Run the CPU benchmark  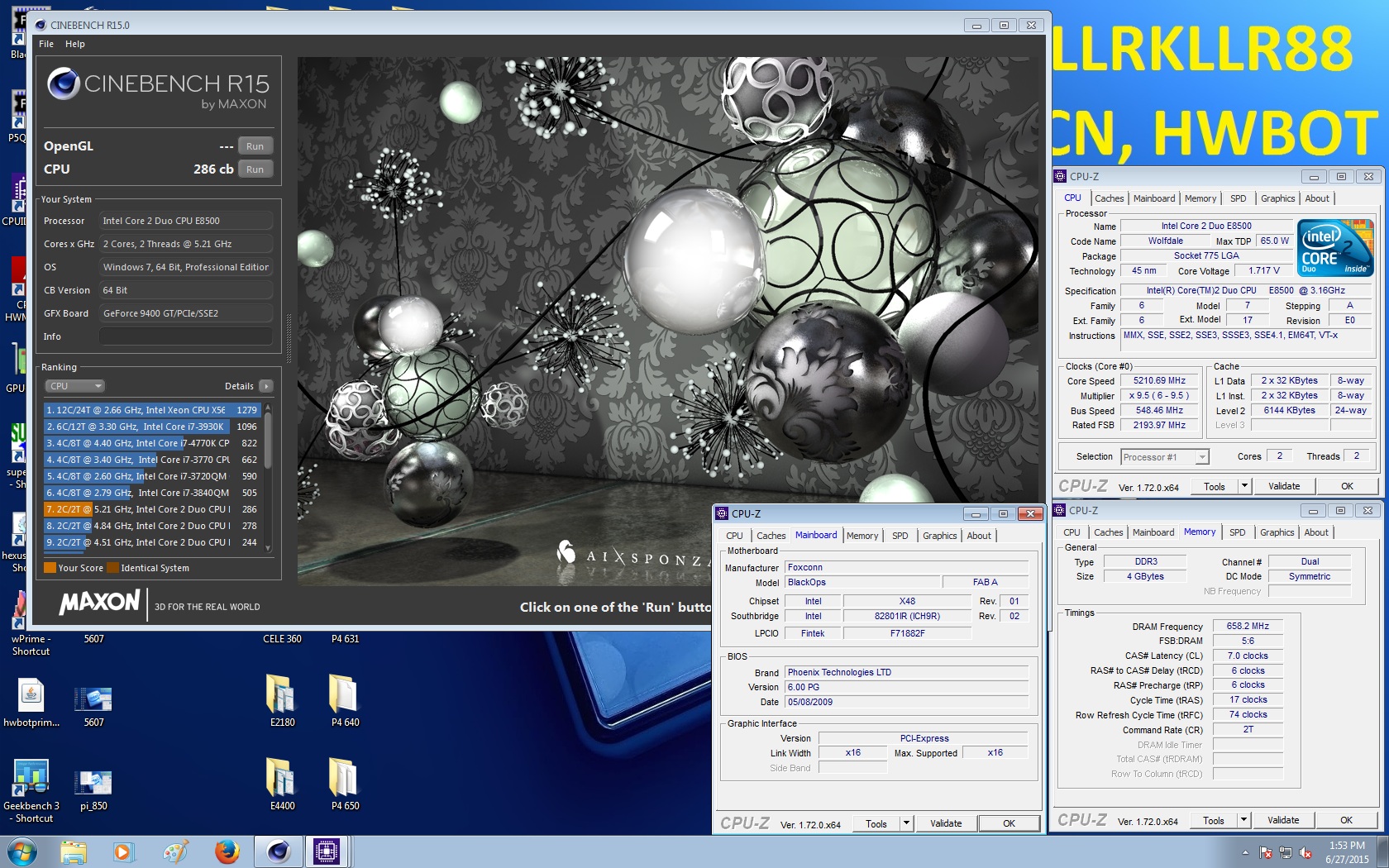click(x=255, y=169)
